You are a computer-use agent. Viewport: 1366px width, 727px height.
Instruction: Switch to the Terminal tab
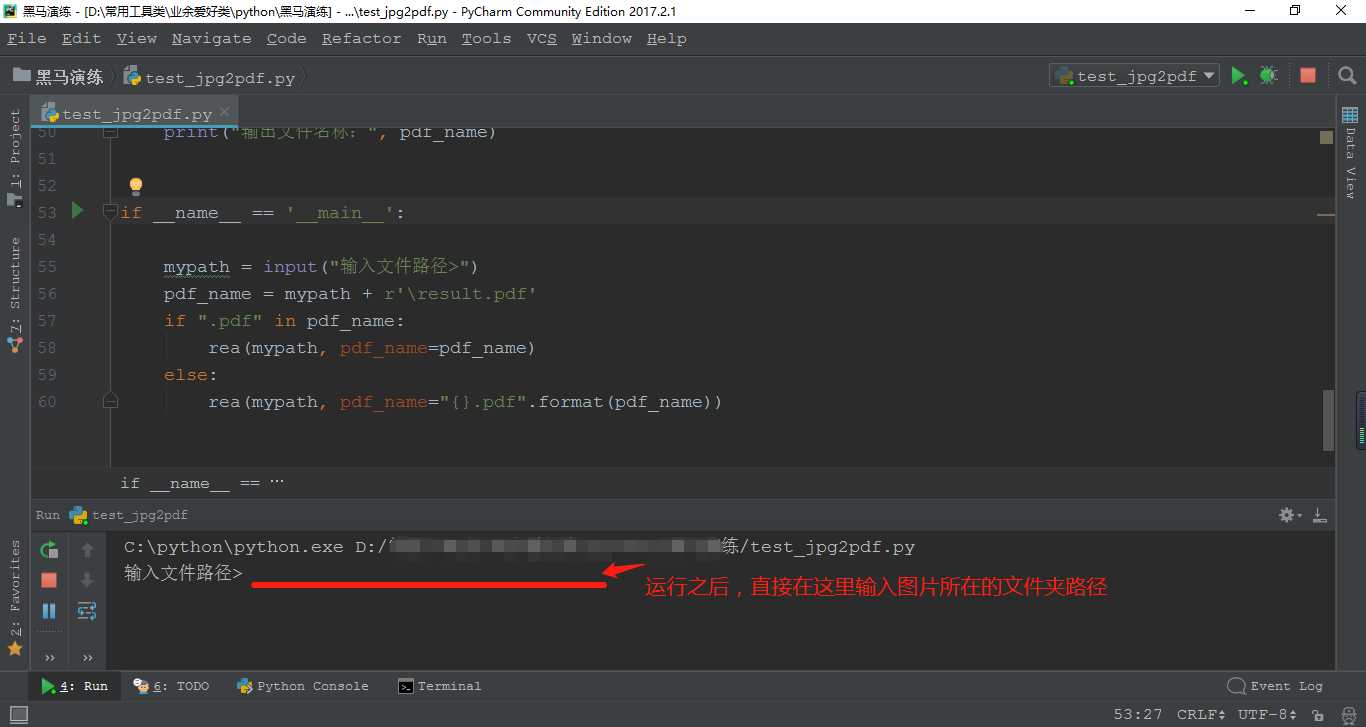(440, 686)
